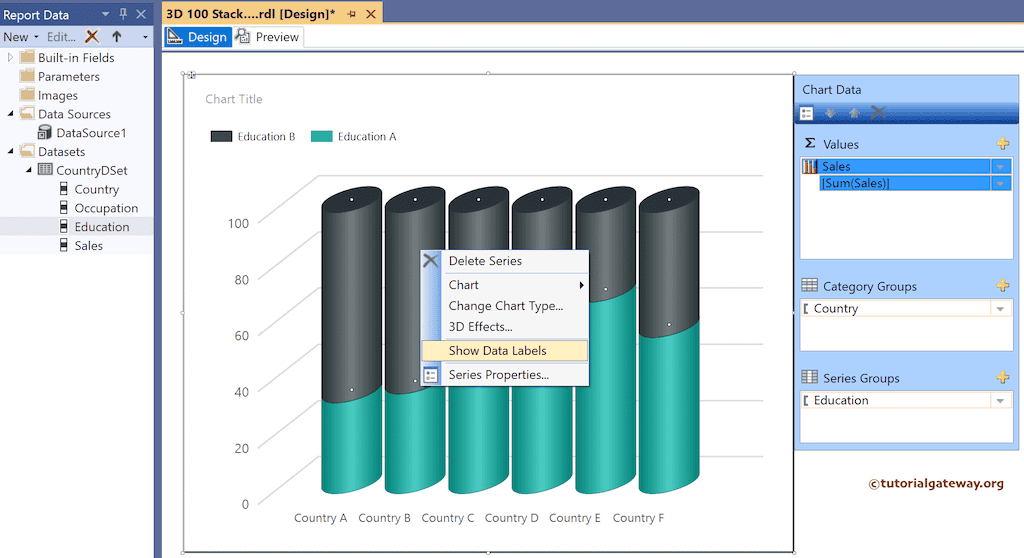The height and width of the screenshot is (558, 1024).
Task: Click the DataSource1 database icon
Action: 44,133
